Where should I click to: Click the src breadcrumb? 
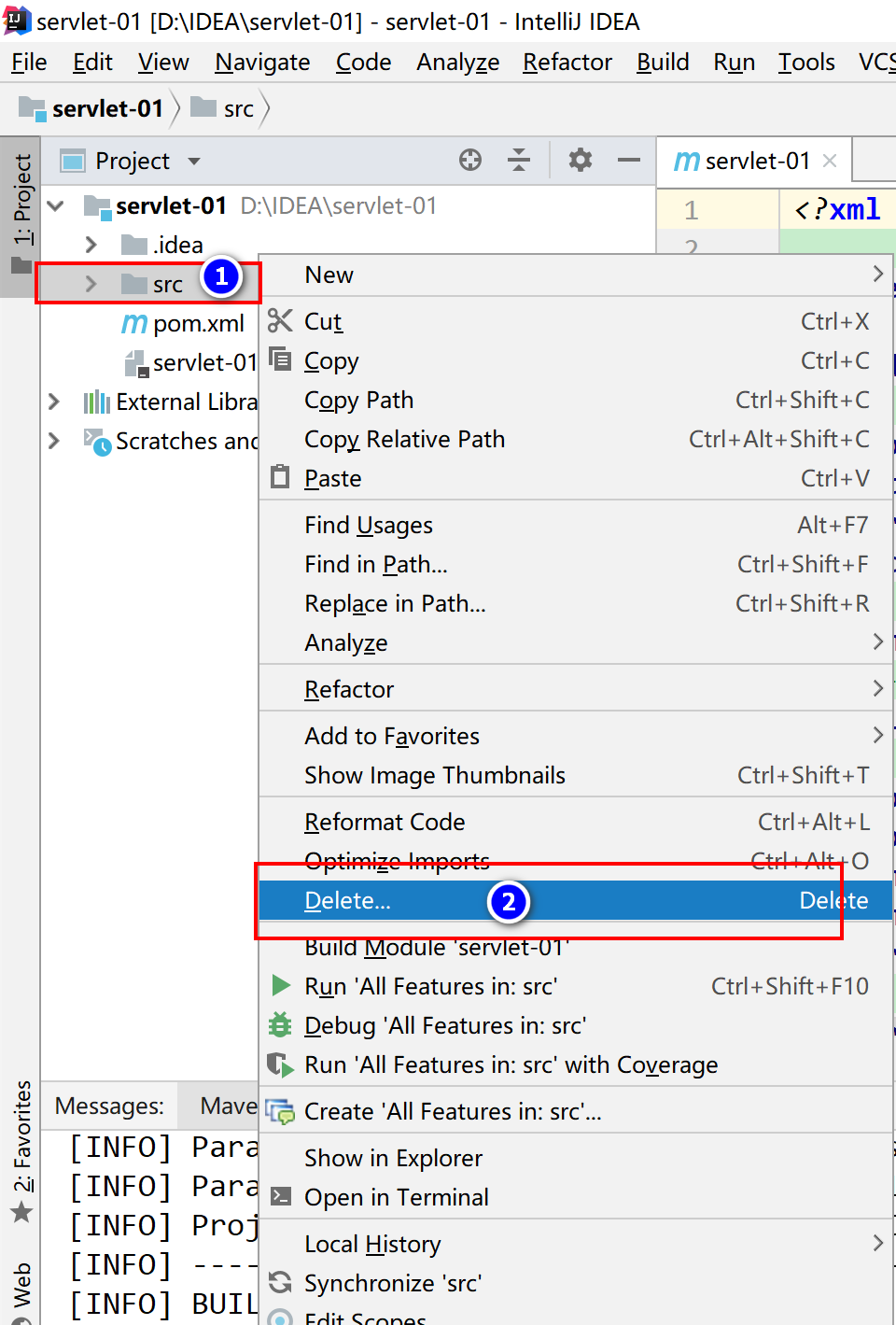pos(222,108)
